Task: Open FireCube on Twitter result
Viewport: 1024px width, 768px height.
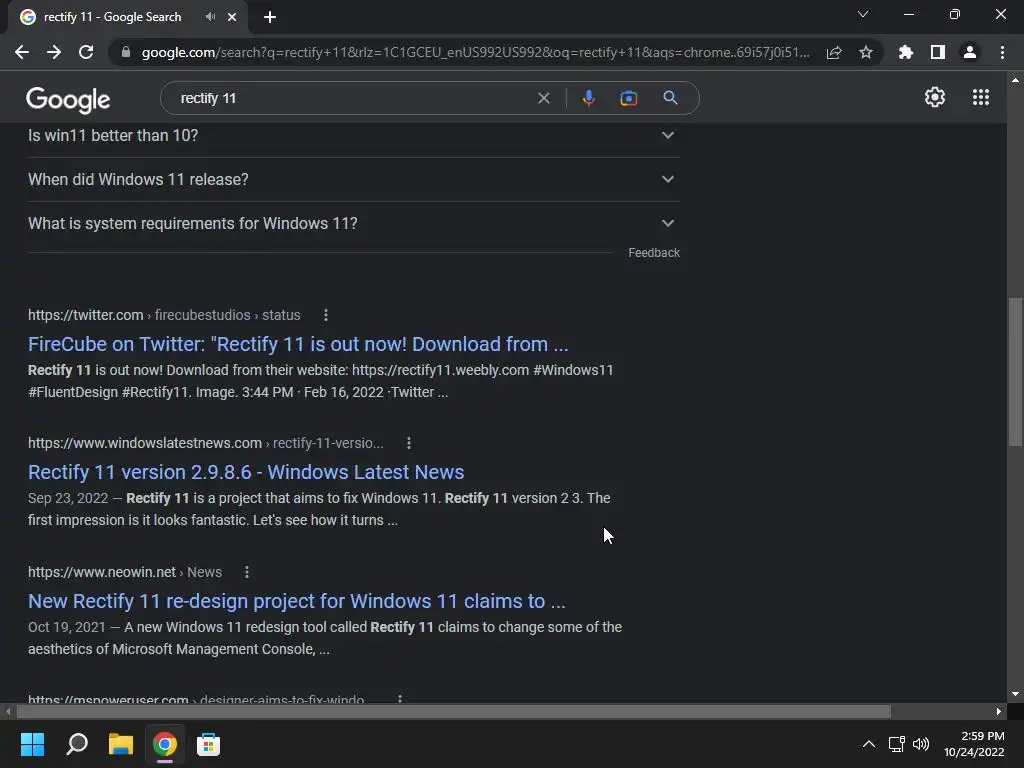Action: 298,344
